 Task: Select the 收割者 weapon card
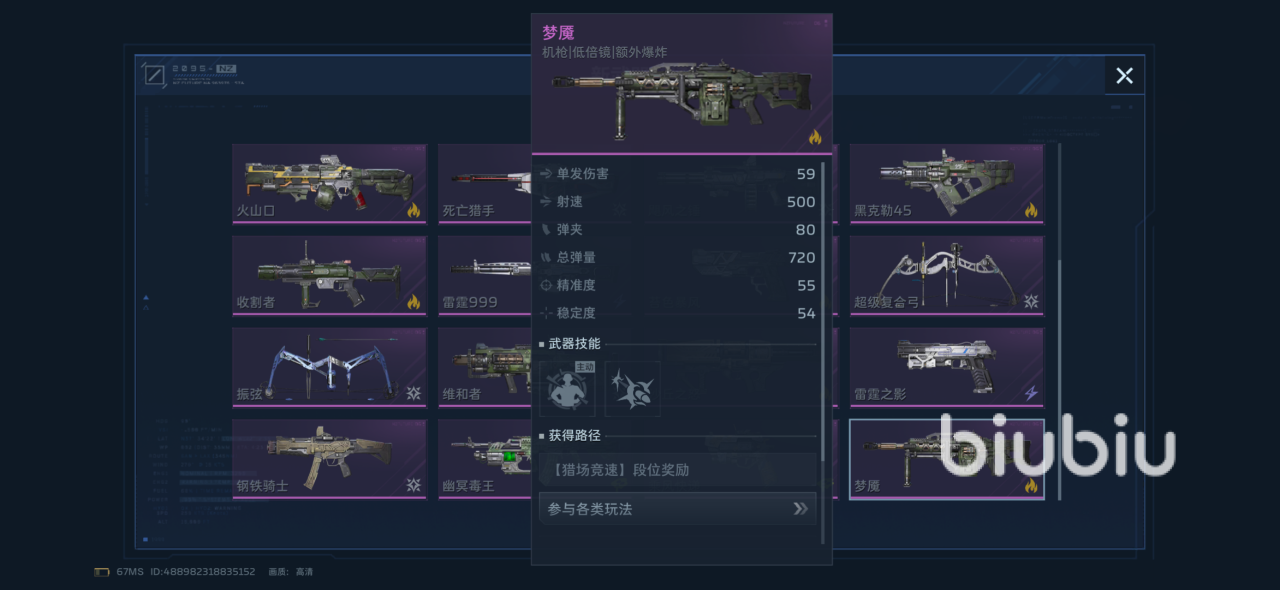pos(329,275)
